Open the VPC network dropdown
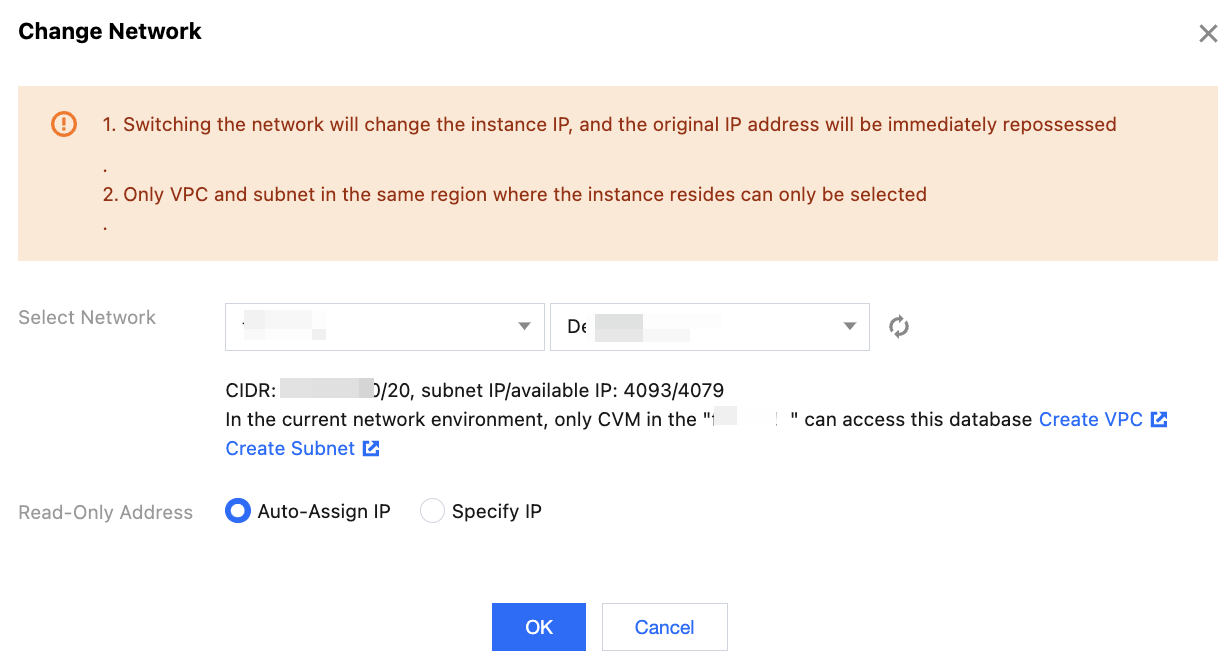 click(x=384, y=327)
